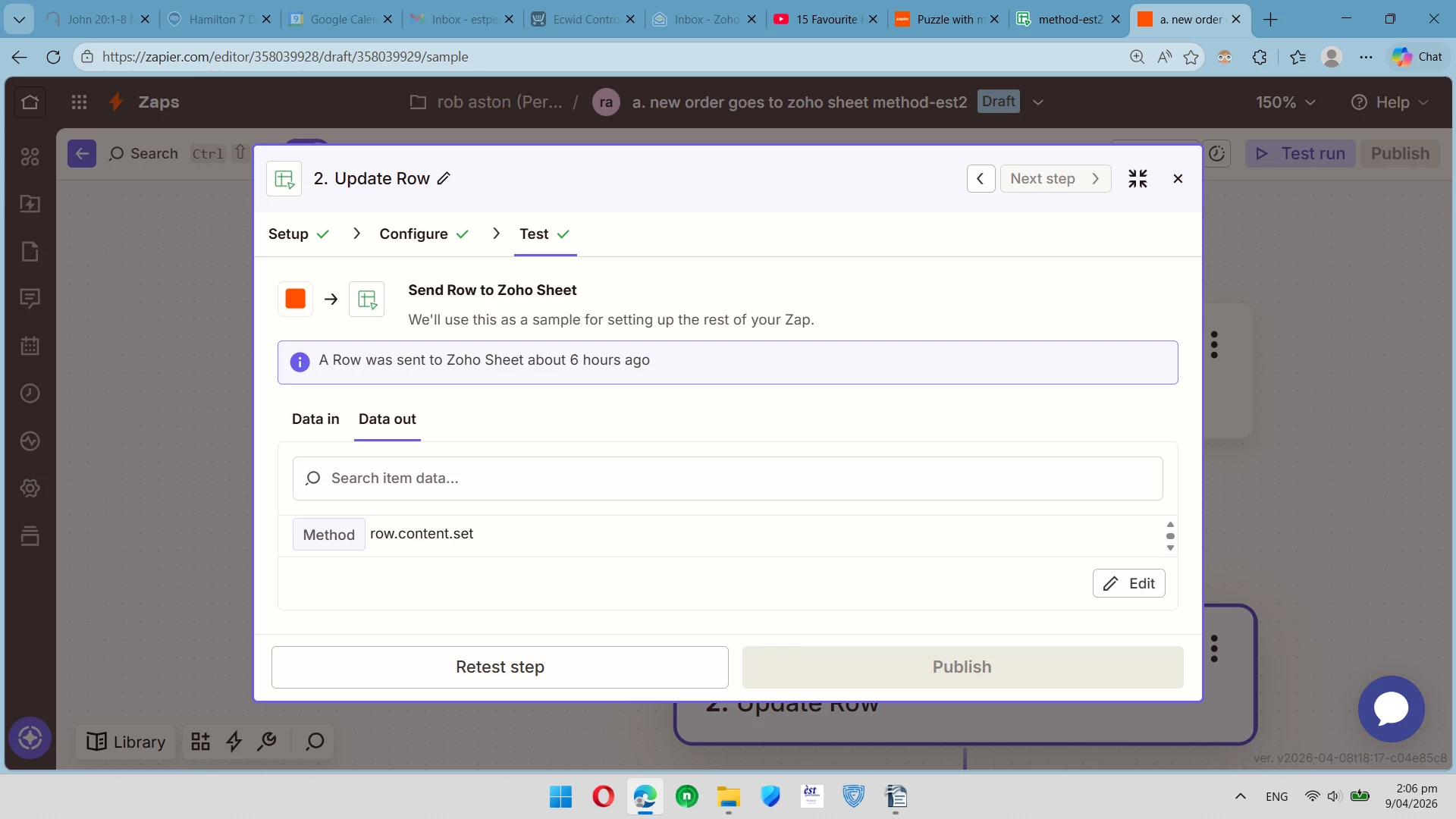1456x819 pixels.
Task: Open Zap history clock icon in sidebar
Action: 30,394
